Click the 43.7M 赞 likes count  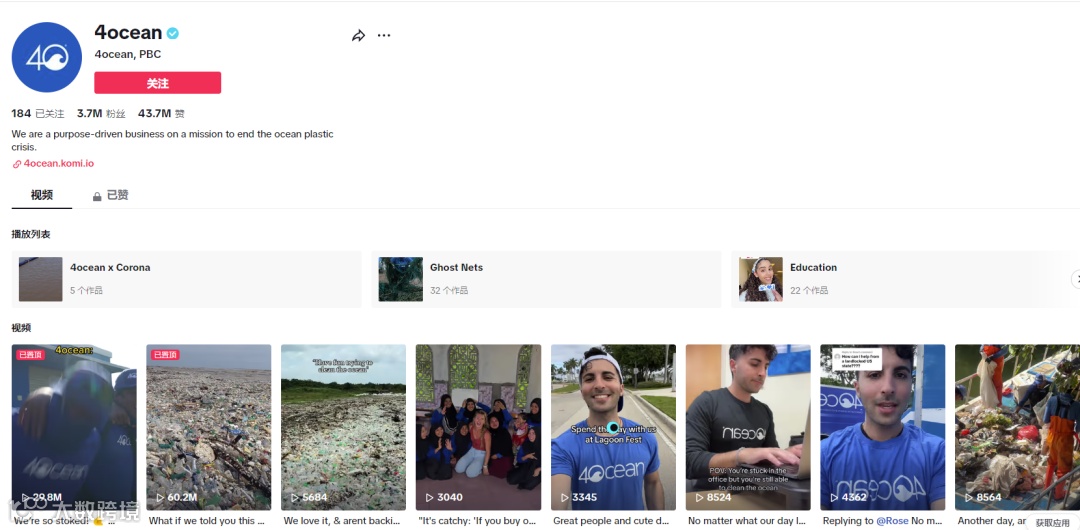pos(161,114)
